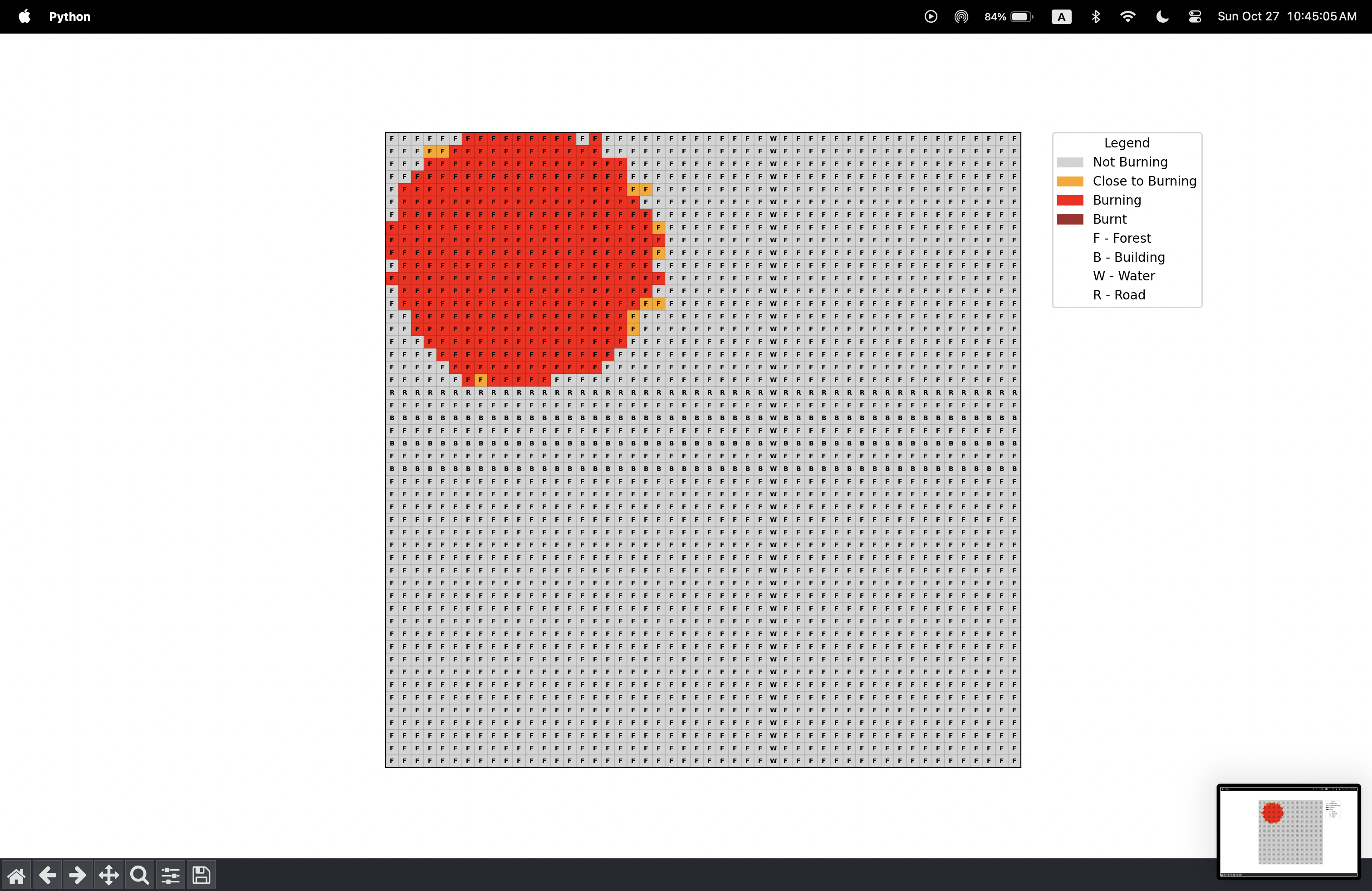Screen dimensions: 1372x891
Task: Click the Close to Burning legend label
Action: click(x=1144, y=181)
